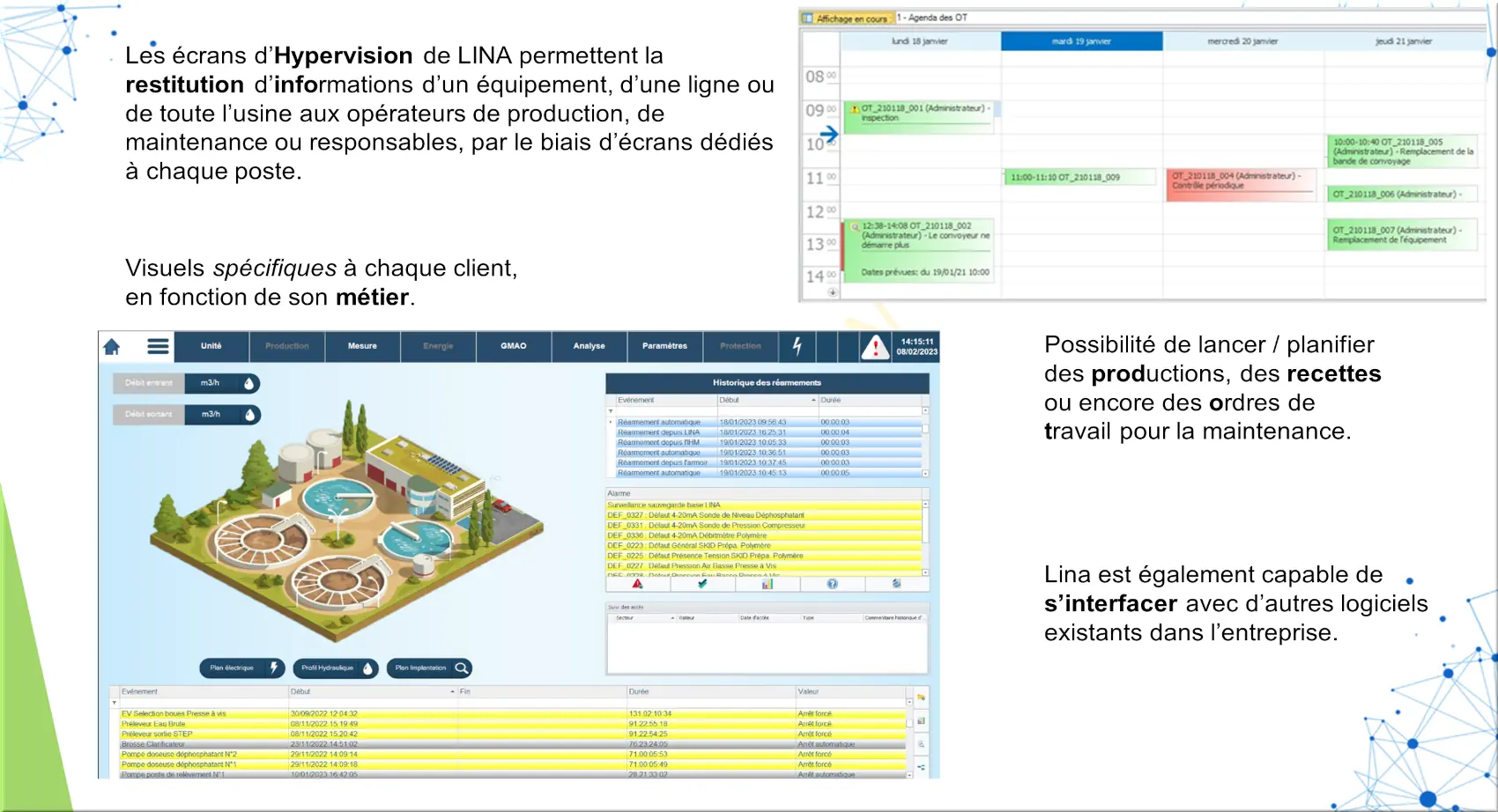Click the Profil Hydraulique button
Viewport: 1498px width, 812px height.
335,668
